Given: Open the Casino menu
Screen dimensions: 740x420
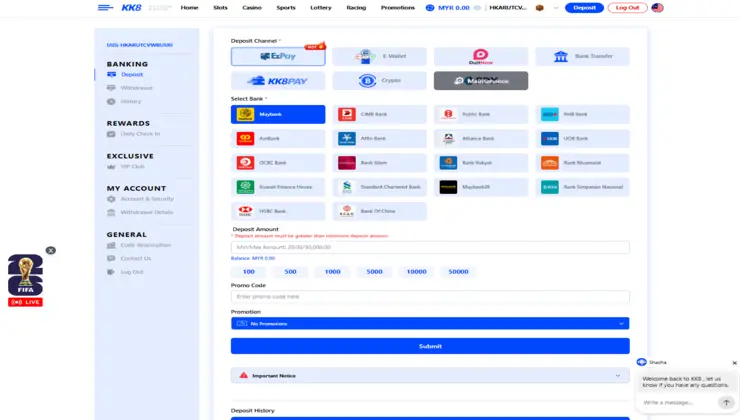Looking at the screenshot, I should 252,8.
